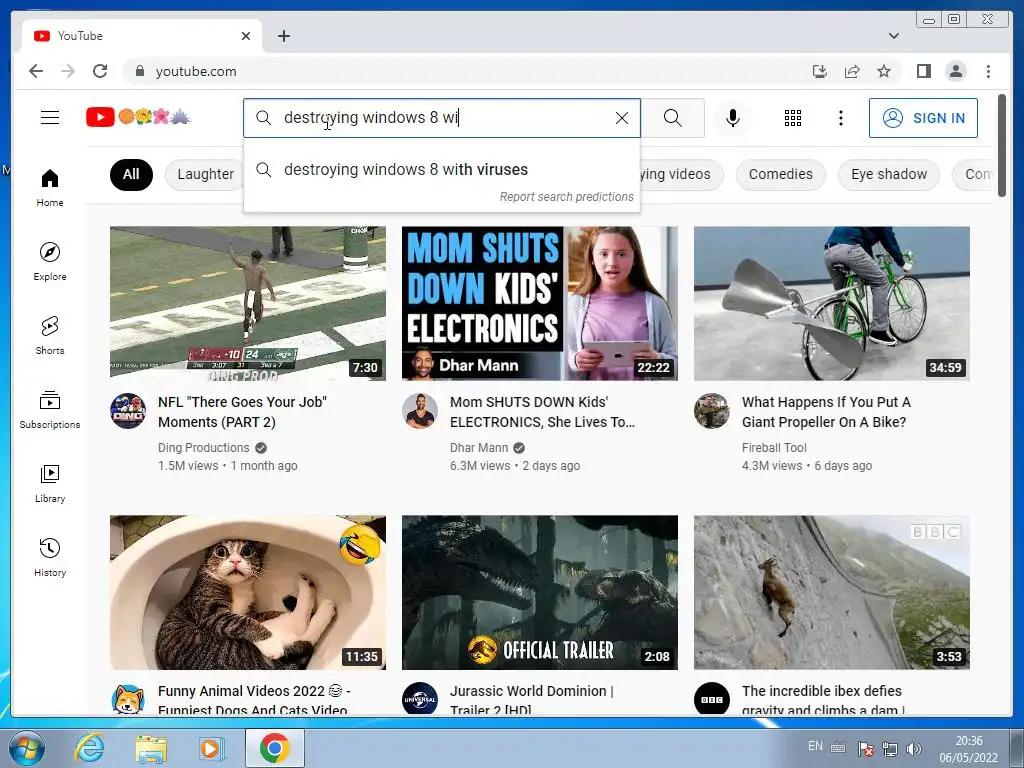This screenshot has width=1024, height=768.
Task: Select the Eye shadow filter chip
Action: [x=889, y=174]
